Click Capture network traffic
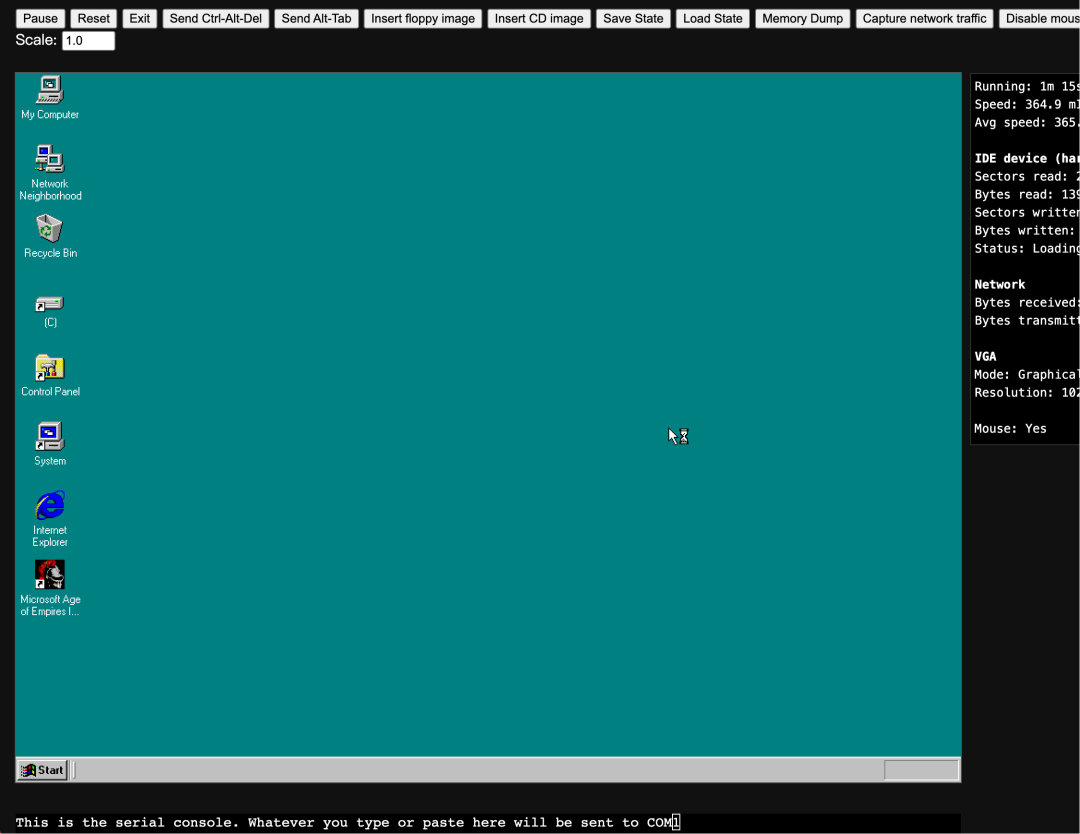Image resolution: width=1080 pixels, height=834 pixels. coord(924,19)
